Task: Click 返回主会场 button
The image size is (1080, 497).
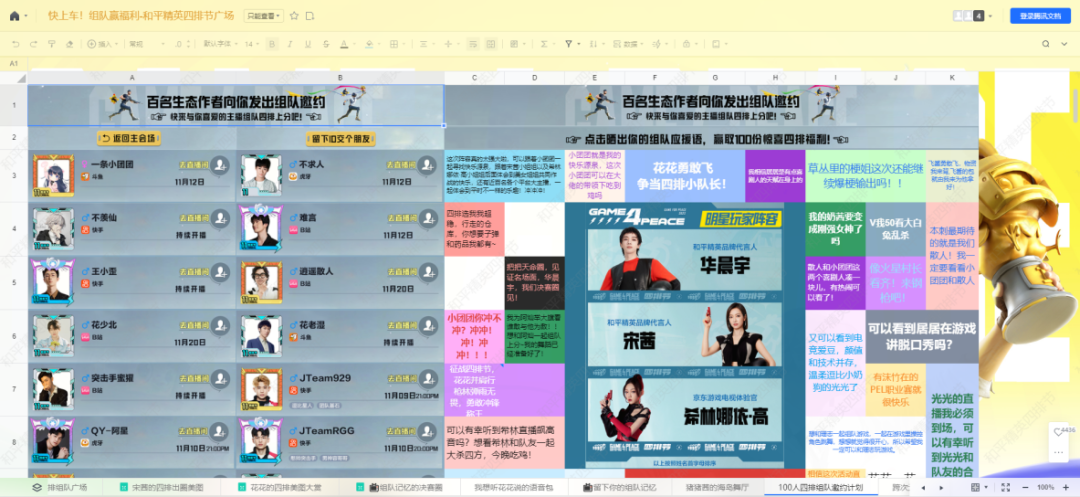Action: point(129,138)
